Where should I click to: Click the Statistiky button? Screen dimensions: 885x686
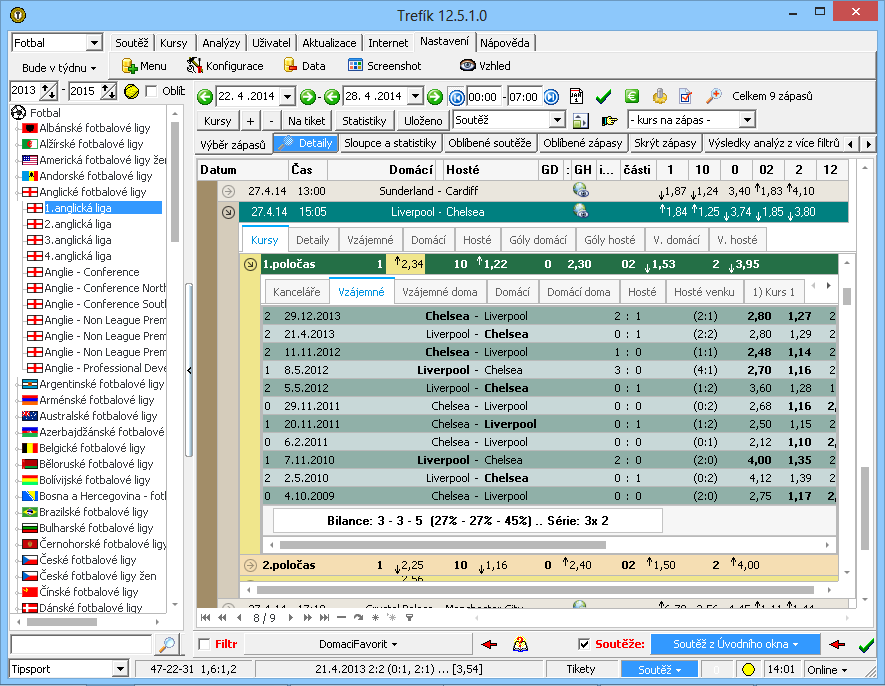point(364,121)
